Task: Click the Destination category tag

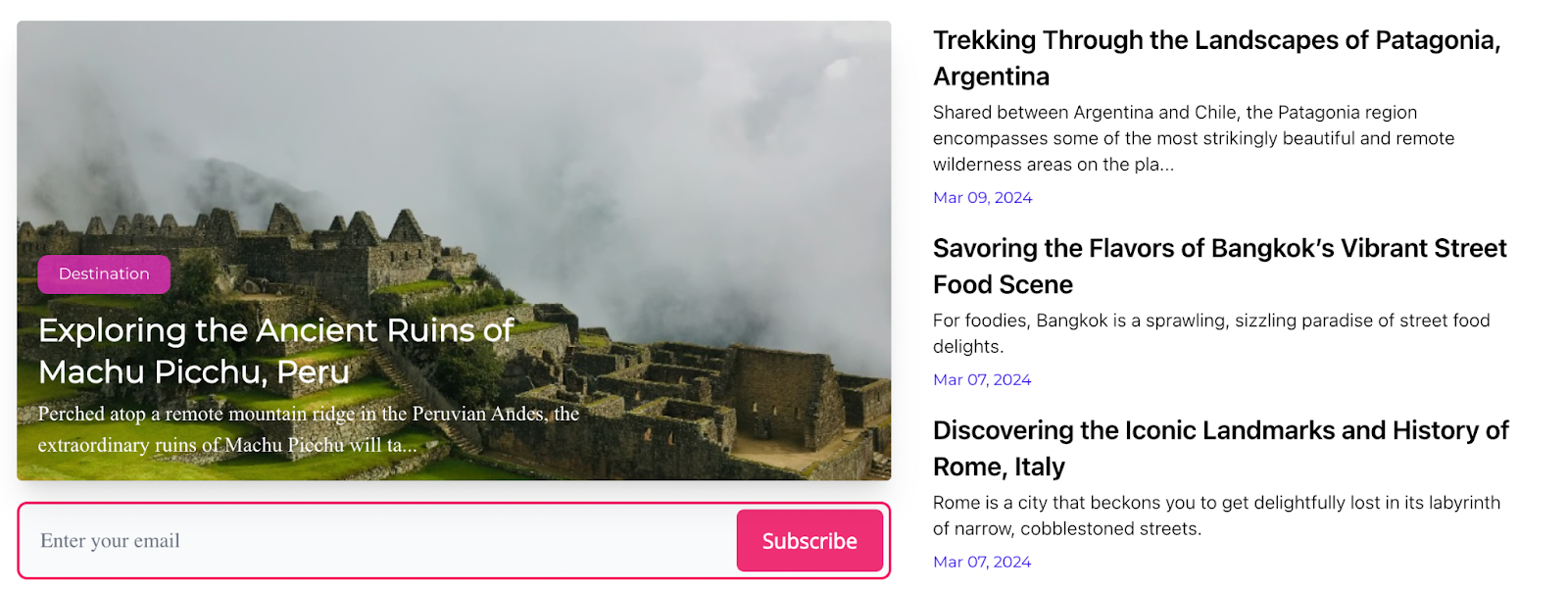Action: click(104, 274)
